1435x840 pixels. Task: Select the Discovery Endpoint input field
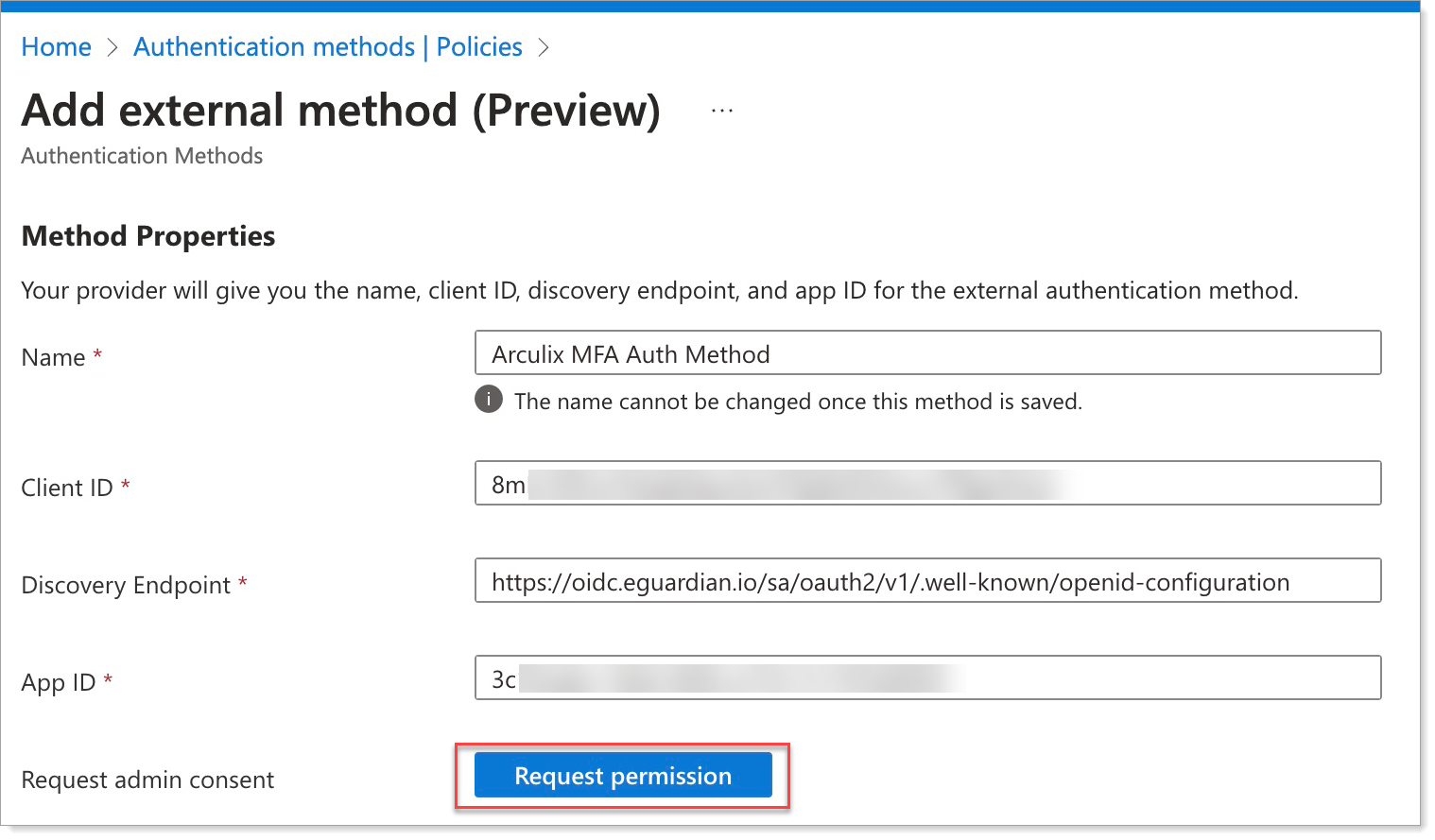[927, 580]
